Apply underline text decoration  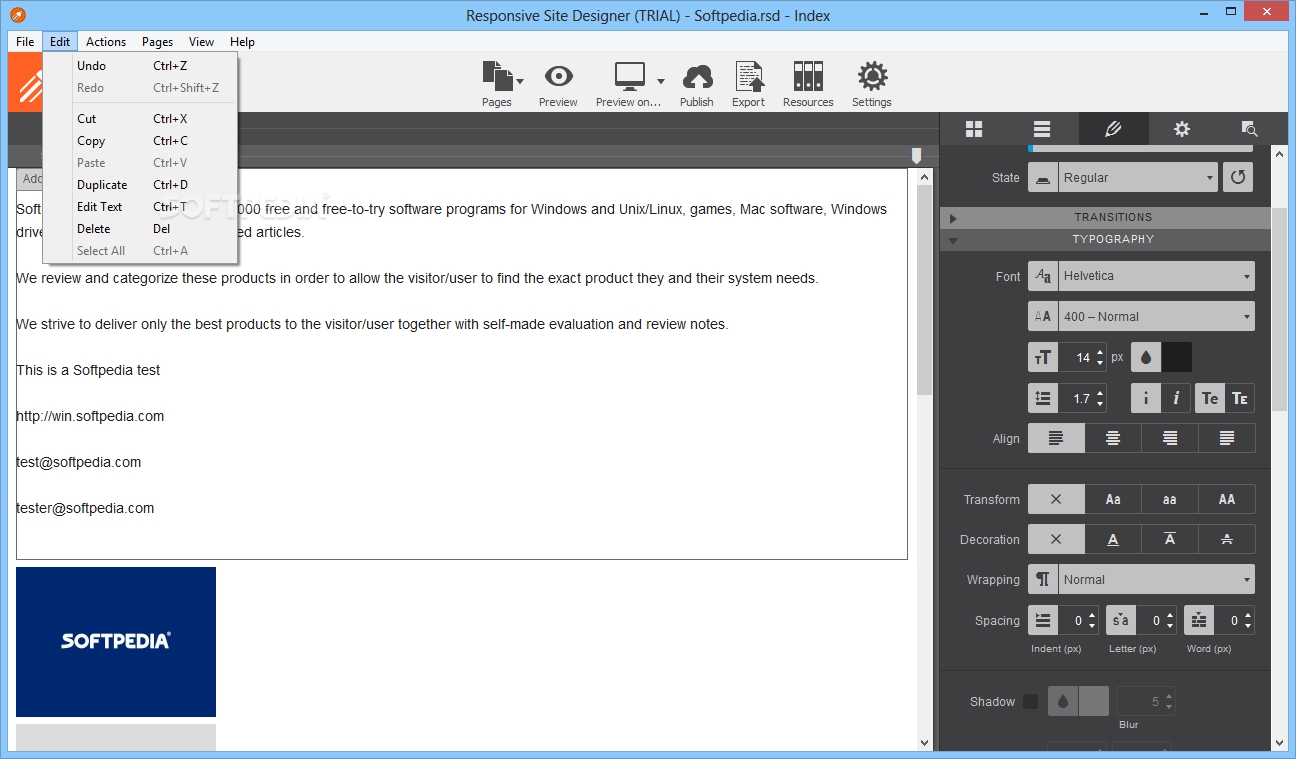(x=1113, y=539)
